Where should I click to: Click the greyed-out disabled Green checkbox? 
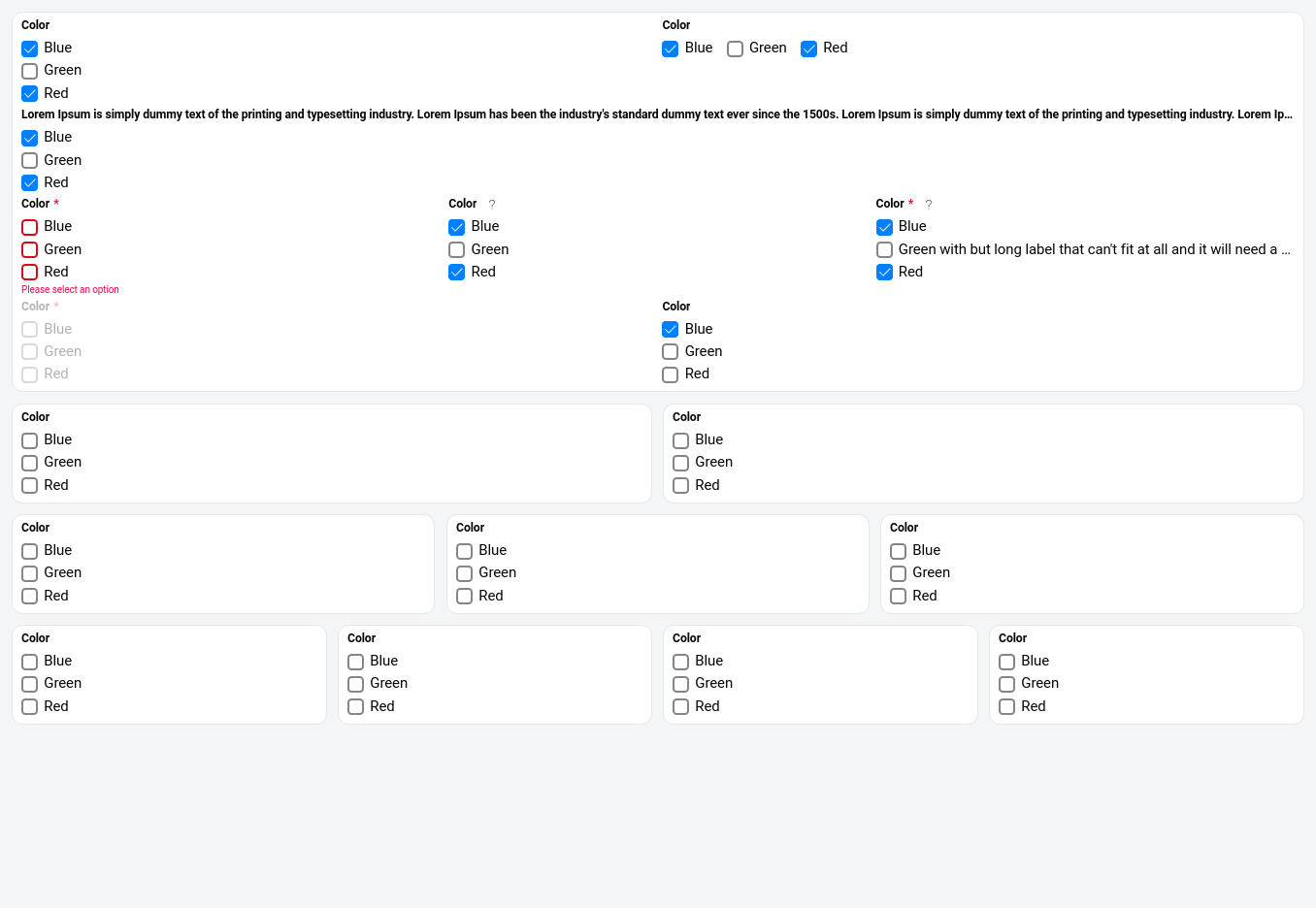[x=30, y=352]
